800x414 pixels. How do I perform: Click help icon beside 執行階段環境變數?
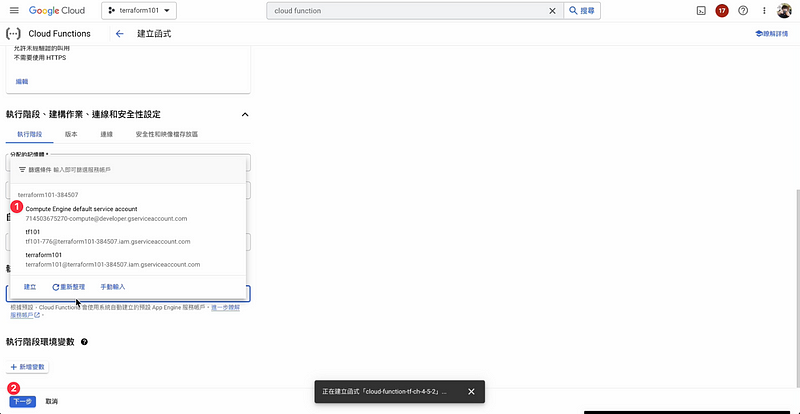pyautogui.click(x=84, y=342)
